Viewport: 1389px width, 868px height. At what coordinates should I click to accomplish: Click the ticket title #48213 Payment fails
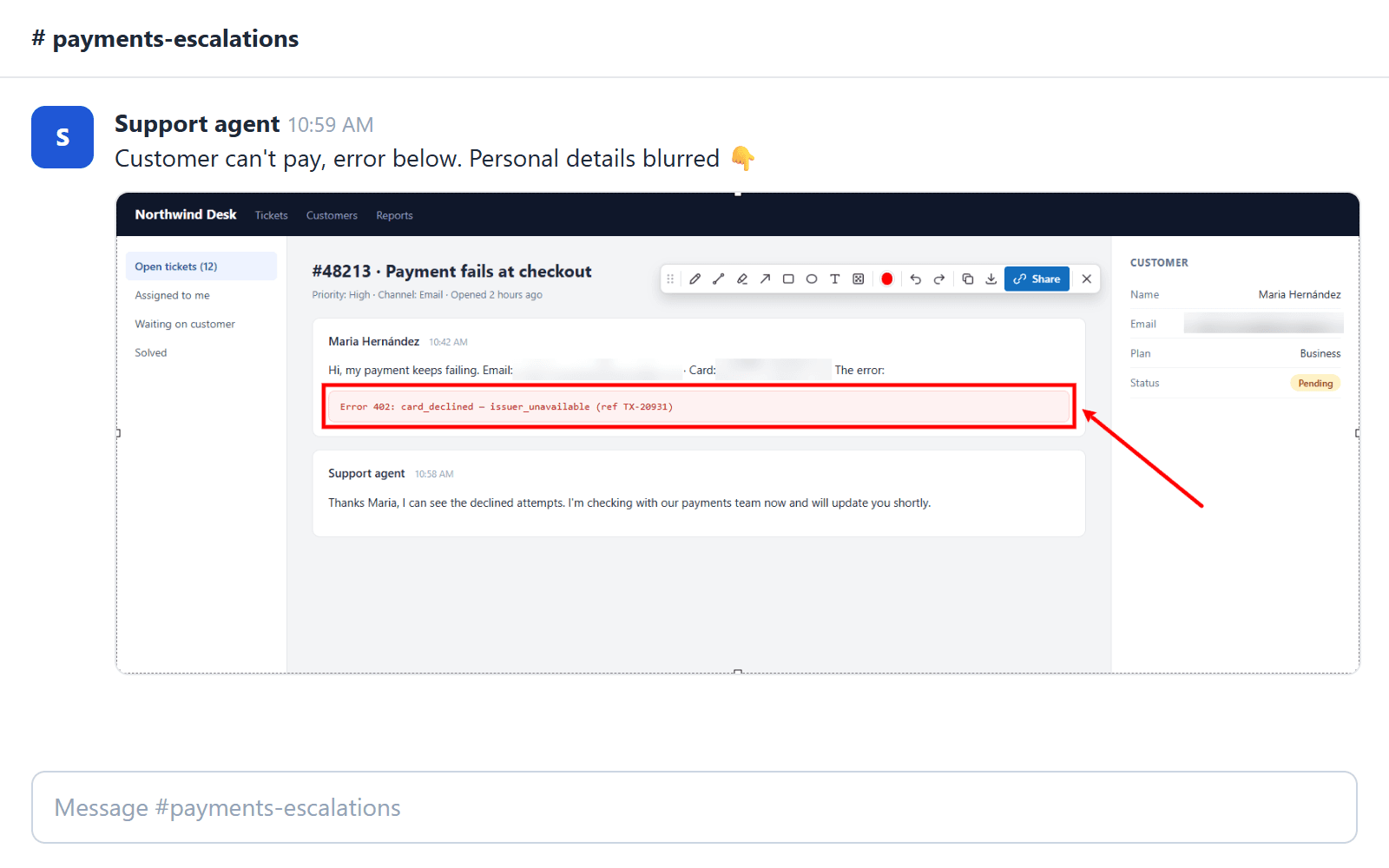(451, 272)
